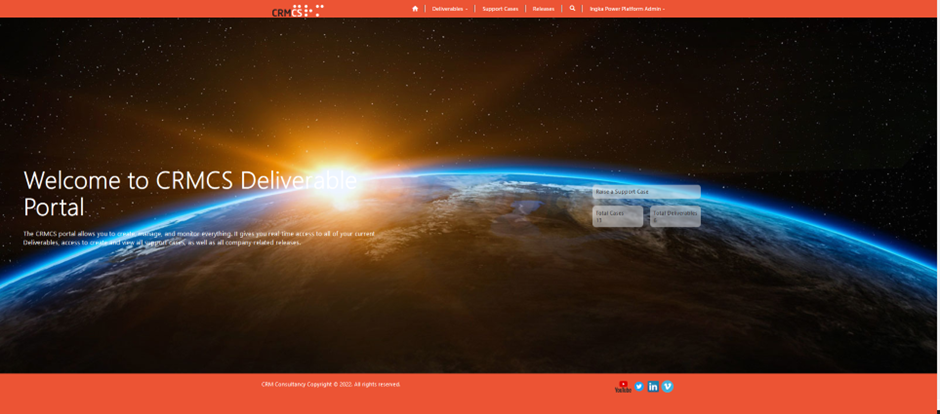Click the Home icon in navigation bar
The height and width of the screenshot is (414, 940).
point(415,9)
